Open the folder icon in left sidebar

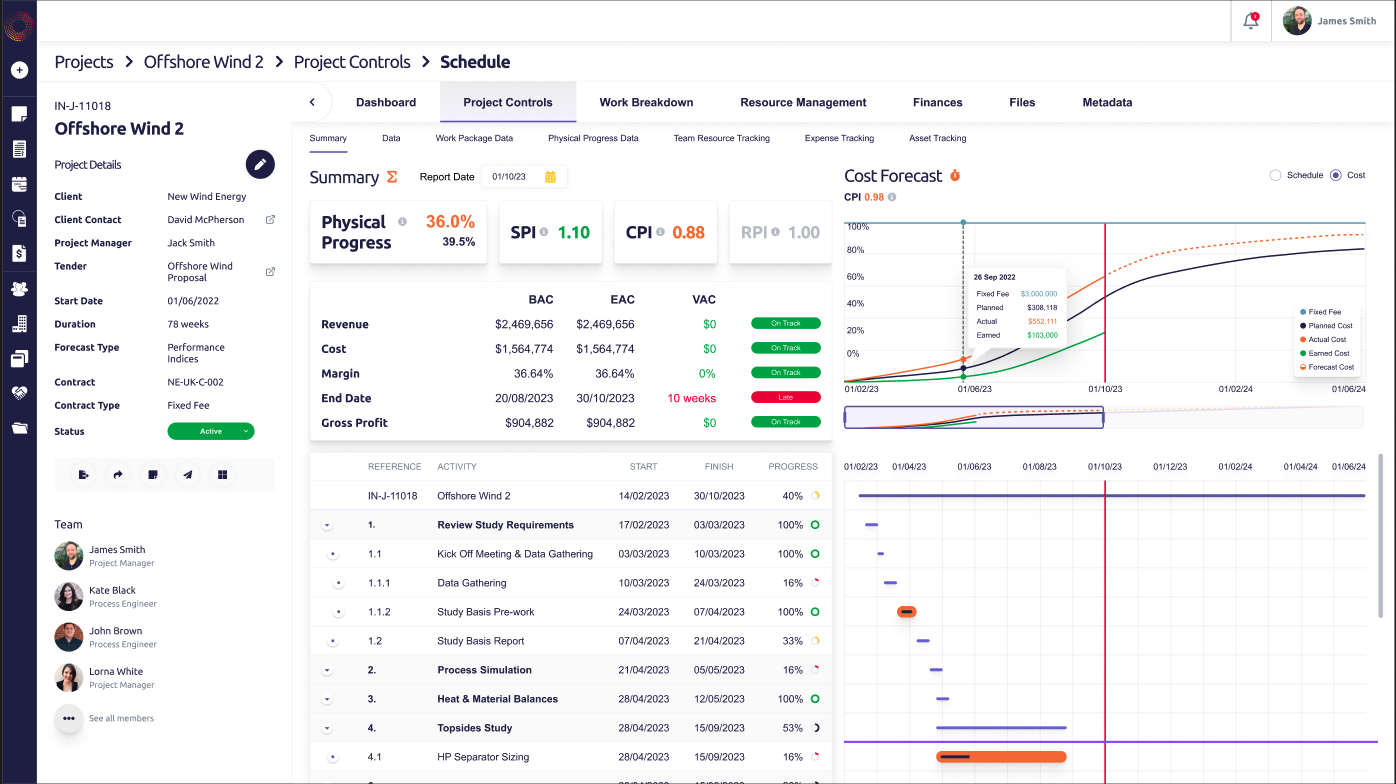tap(19, 428)
